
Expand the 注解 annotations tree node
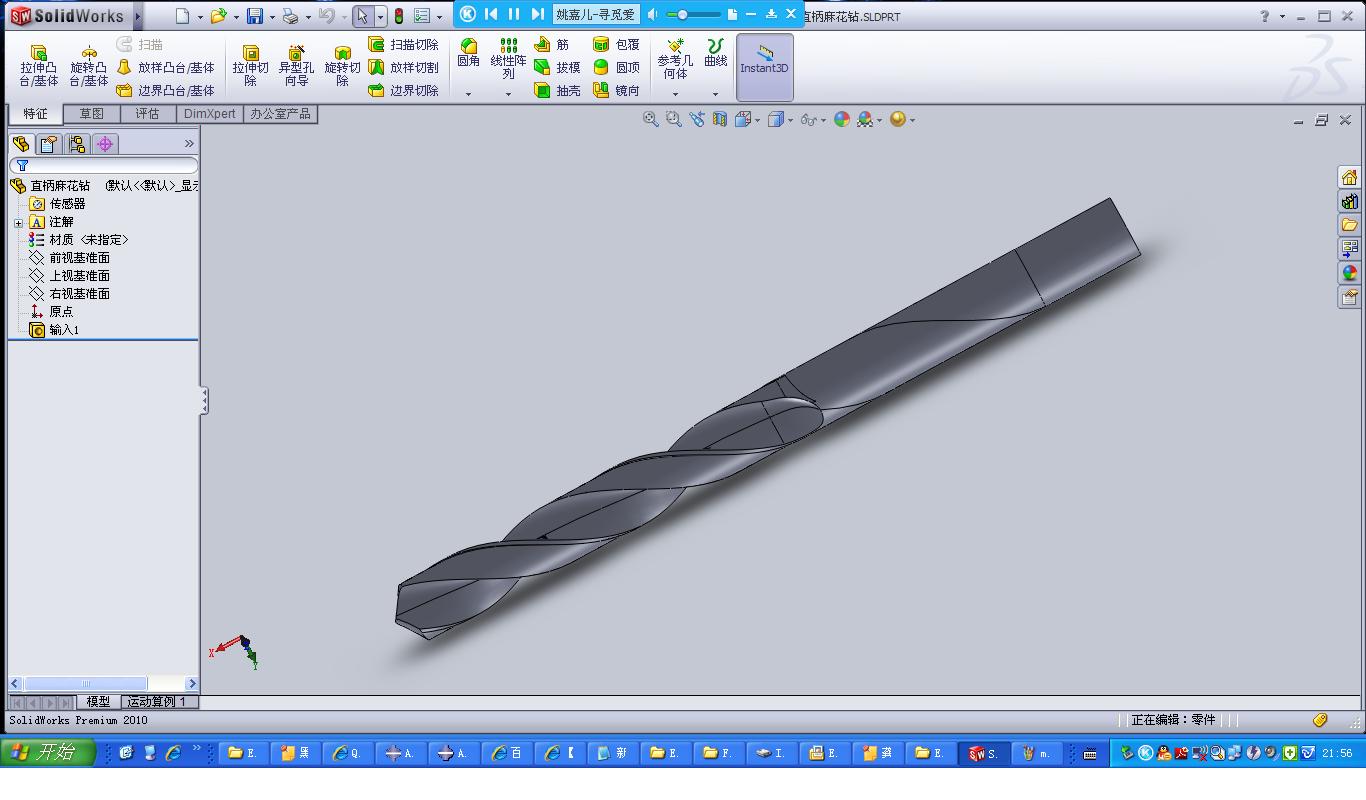(18, 222)
